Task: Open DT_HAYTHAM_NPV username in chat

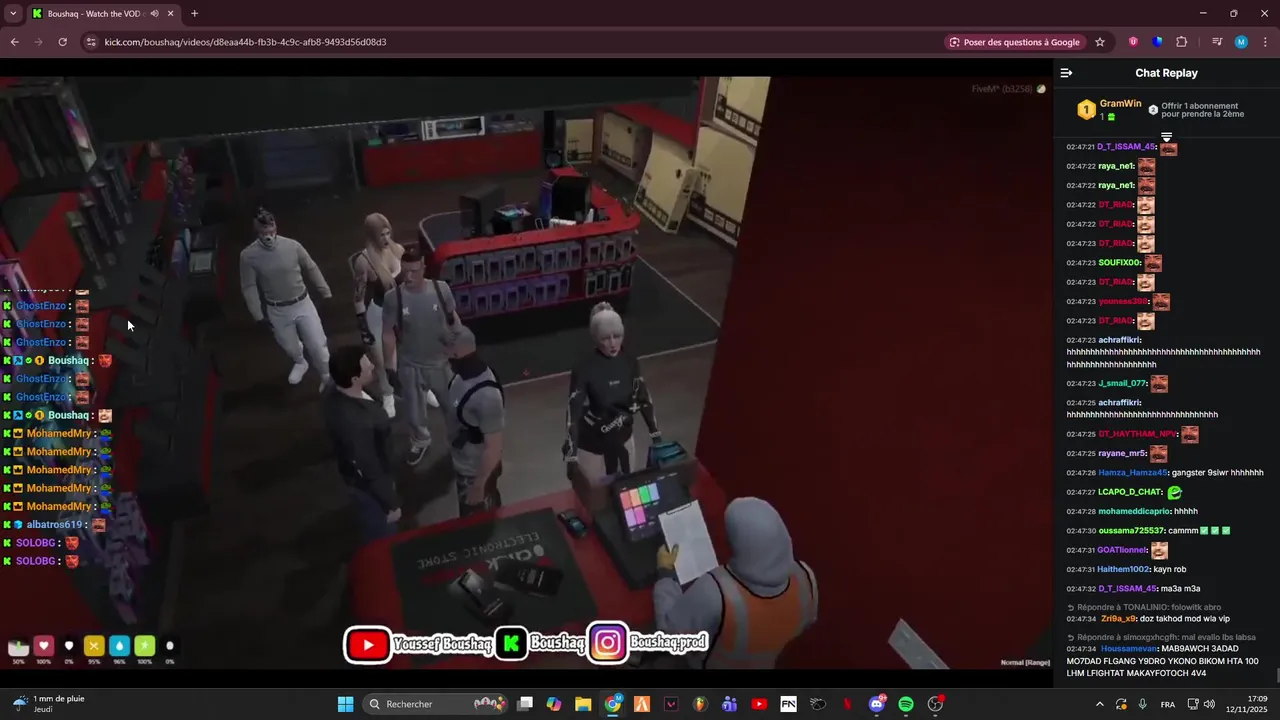Action: coord(1138,434)
